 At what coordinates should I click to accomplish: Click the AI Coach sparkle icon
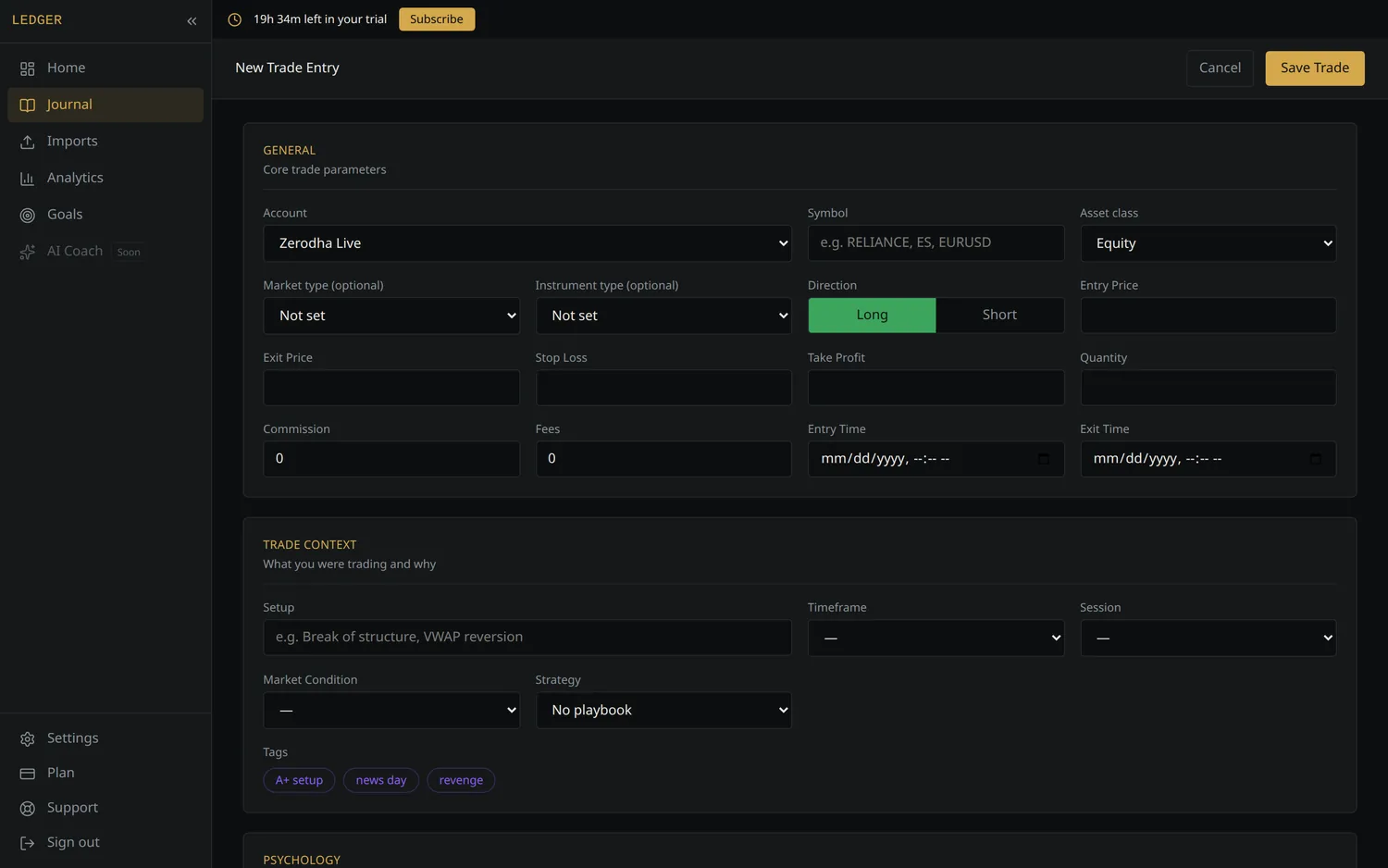(28, 252)
